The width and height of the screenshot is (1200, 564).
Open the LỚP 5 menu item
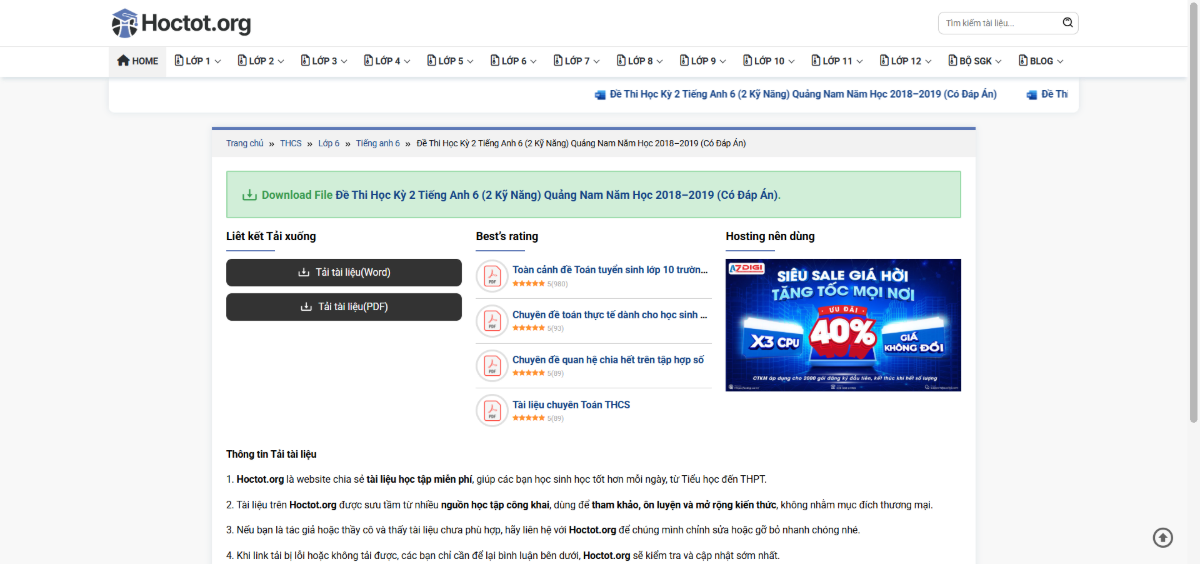450,61
